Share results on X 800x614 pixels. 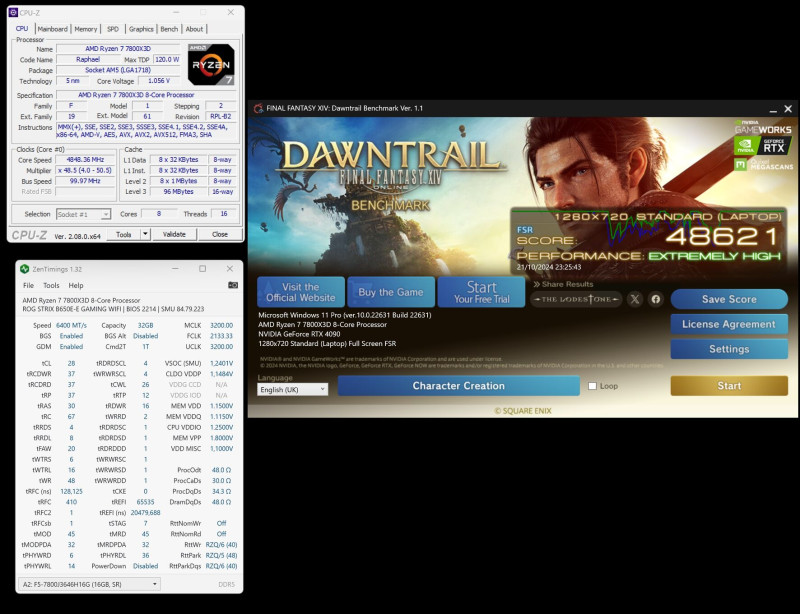(x=635, y=299)
